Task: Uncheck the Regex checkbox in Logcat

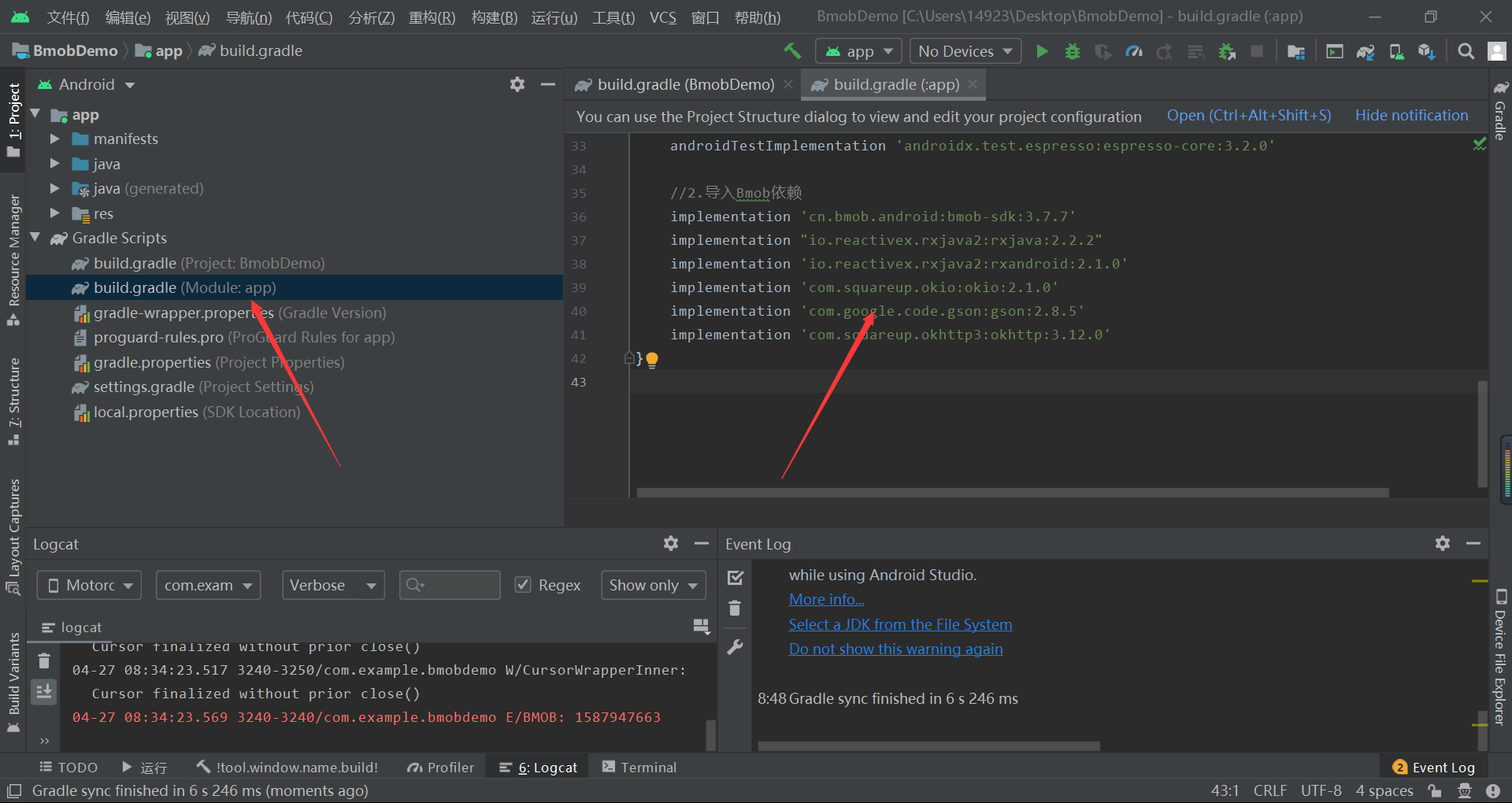Action: click(523, 584)
